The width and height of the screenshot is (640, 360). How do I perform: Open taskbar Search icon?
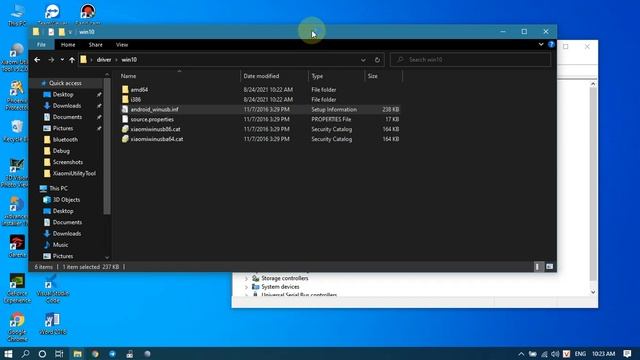tap(25, 353)
